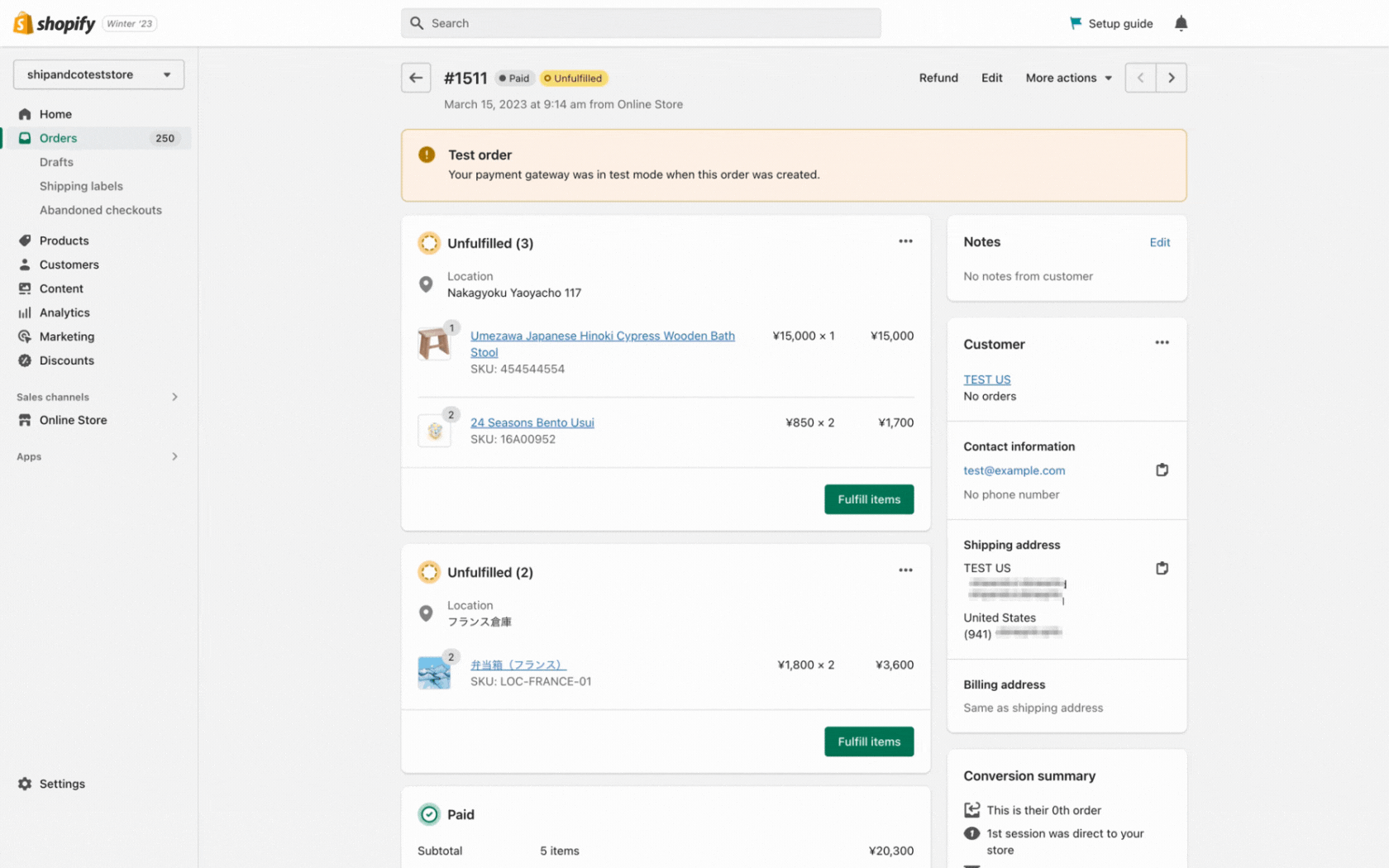
Task: Open Setup guide flag link
Action: (x=1110, y=23)
